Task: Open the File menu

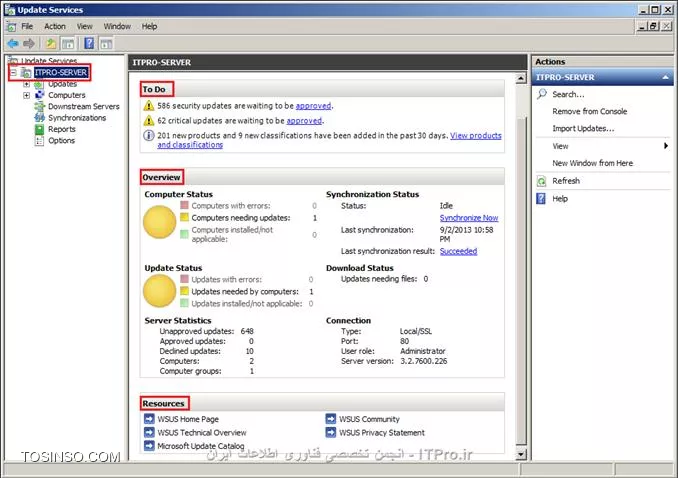Action: 27,26
